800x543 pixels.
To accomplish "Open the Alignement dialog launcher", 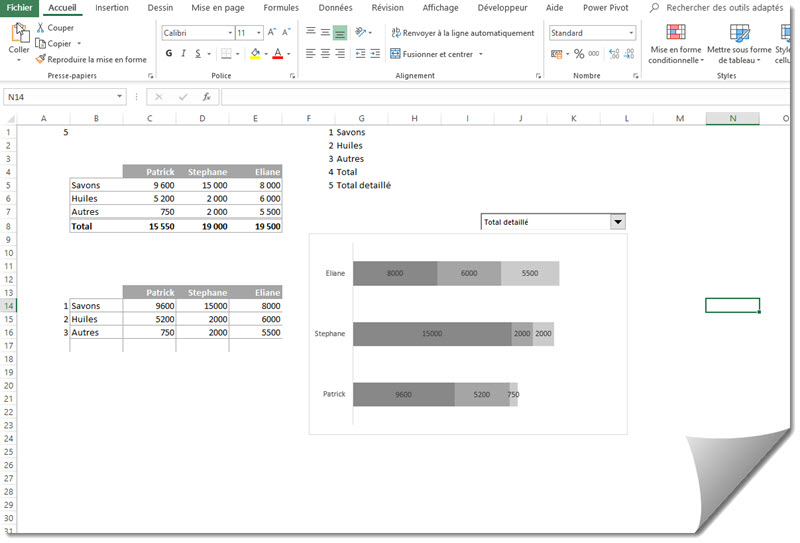I will click(538, 76).
